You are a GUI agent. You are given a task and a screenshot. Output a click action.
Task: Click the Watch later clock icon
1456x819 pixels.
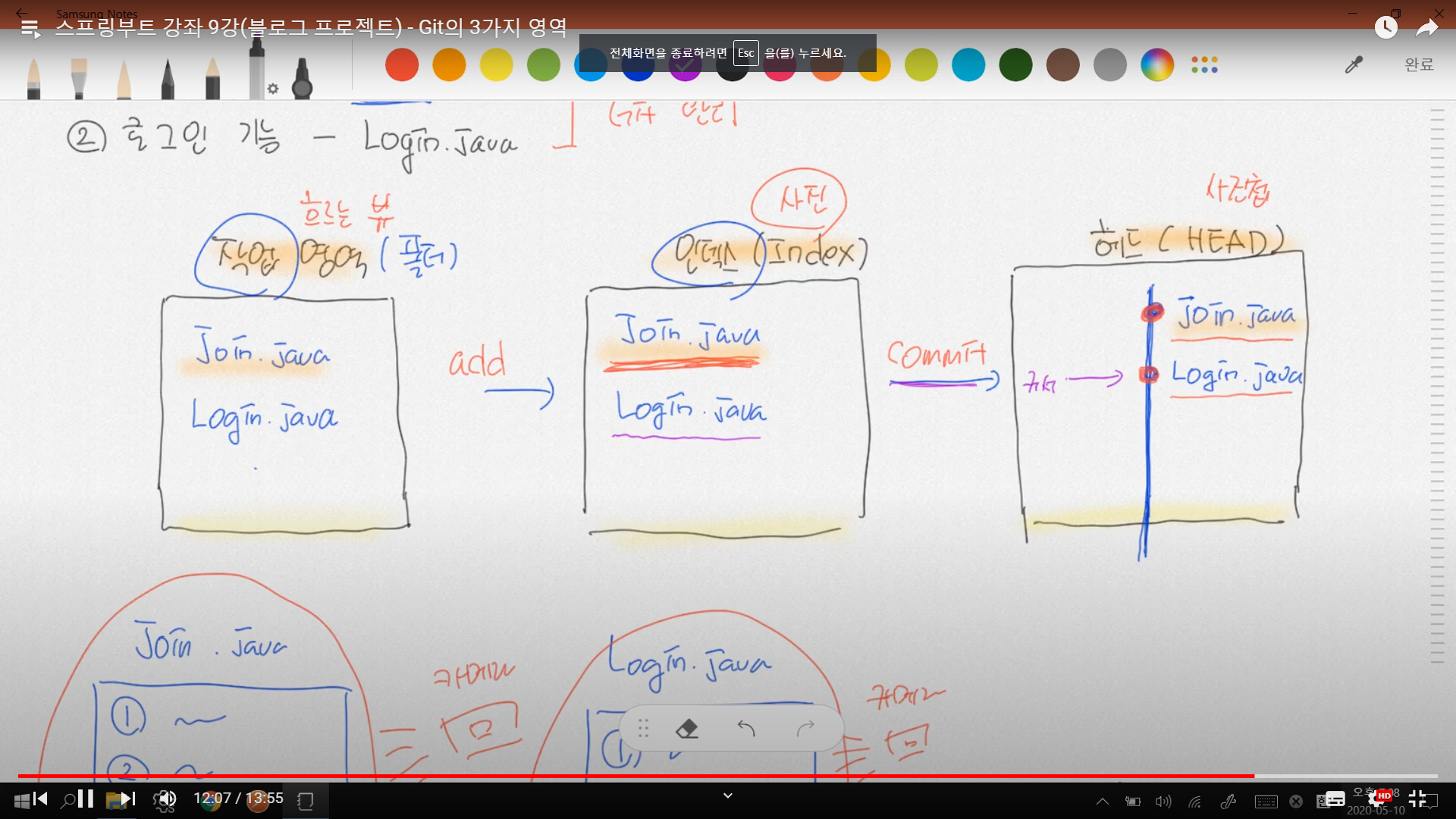point(1385,28)
